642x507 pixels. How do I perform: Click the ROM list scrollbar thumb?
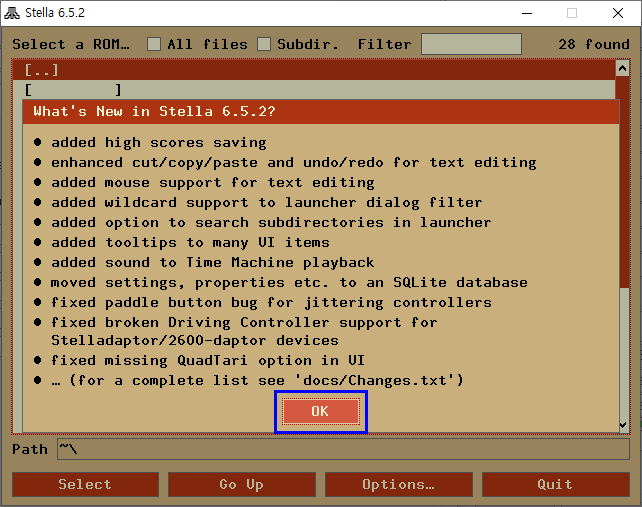624,182
